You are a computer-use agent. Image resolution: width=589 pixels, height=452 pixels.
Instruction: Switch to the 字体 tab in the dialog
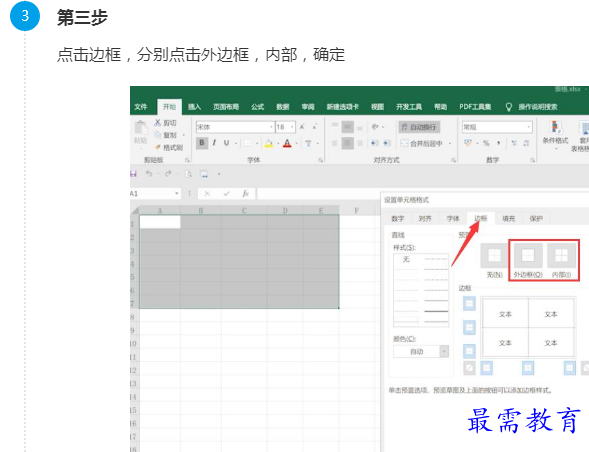coord(453,219)
